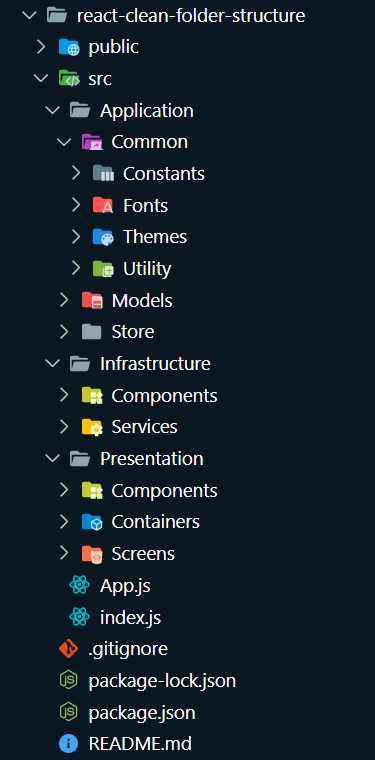Collapse the Common folder chevron
Viewport: 375px width, 760px height.
[x=64, y=142]
